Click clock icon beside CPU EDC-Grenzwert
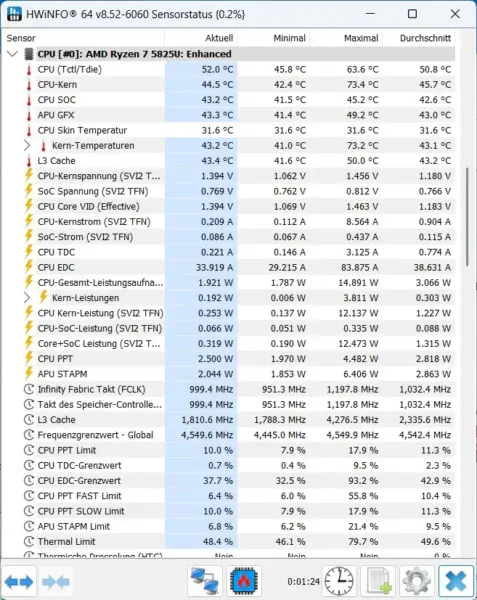 pyautogui.click(x=29, y=481)
